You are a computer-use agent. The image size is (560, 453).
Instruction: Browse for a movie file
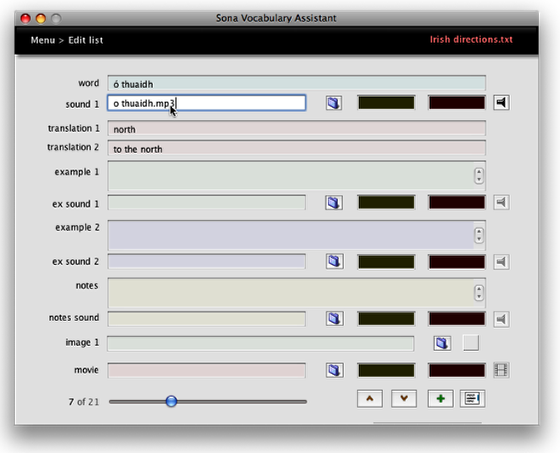point(335,370)
